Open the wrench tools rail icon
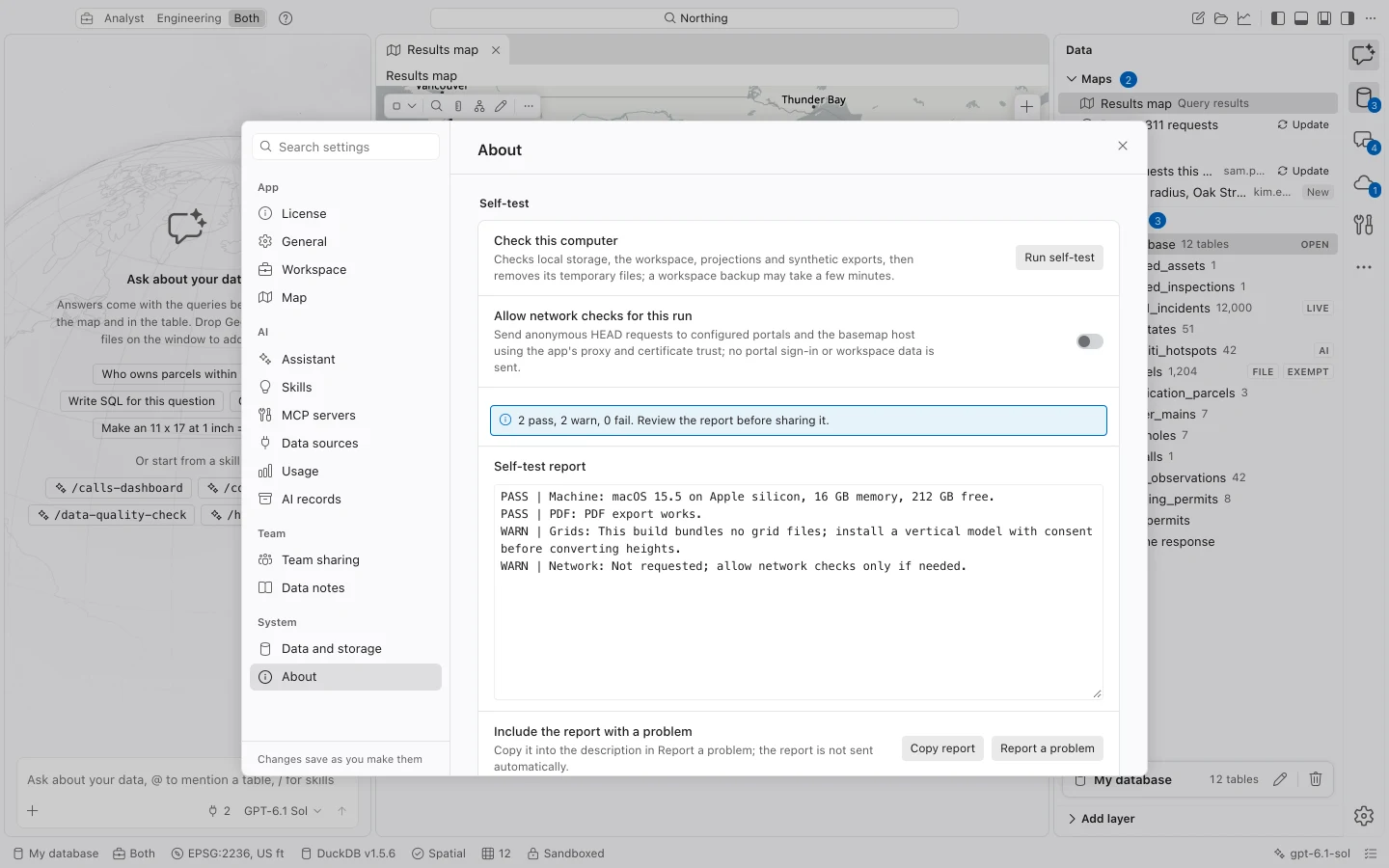The image size is (1389, 868). click(x=1364, y=225)
